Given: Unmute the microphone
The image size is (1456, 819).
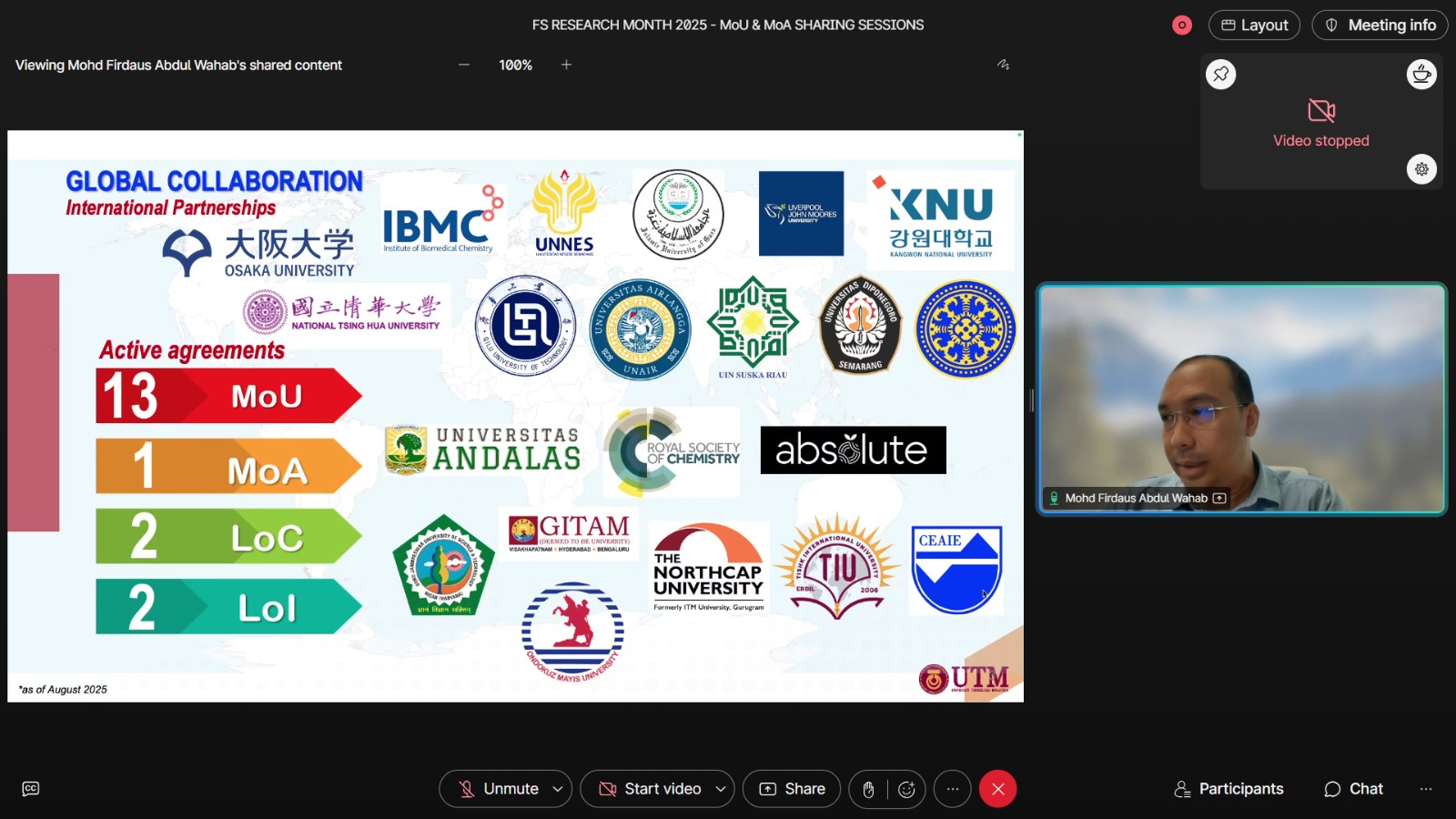Looking at the screenshot, I should [499, 789].
